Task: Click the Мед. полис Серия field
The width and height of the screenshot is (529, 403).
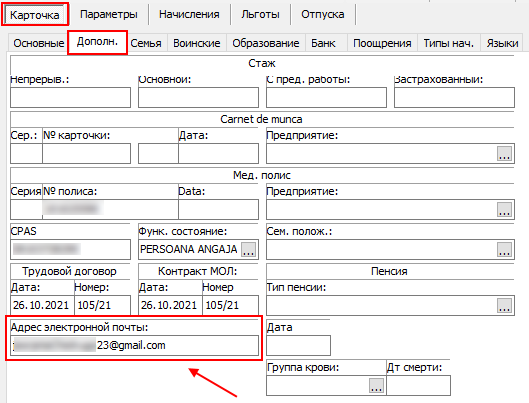Action: click(26, 209)
